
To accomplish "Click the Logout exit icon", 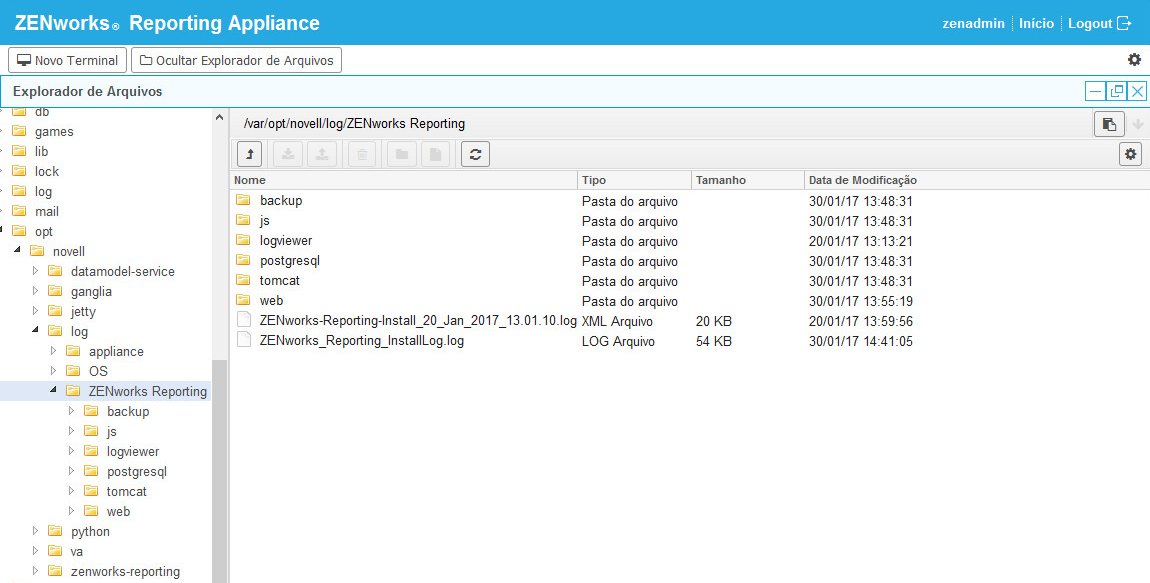I will click(x=1124, y=23).
